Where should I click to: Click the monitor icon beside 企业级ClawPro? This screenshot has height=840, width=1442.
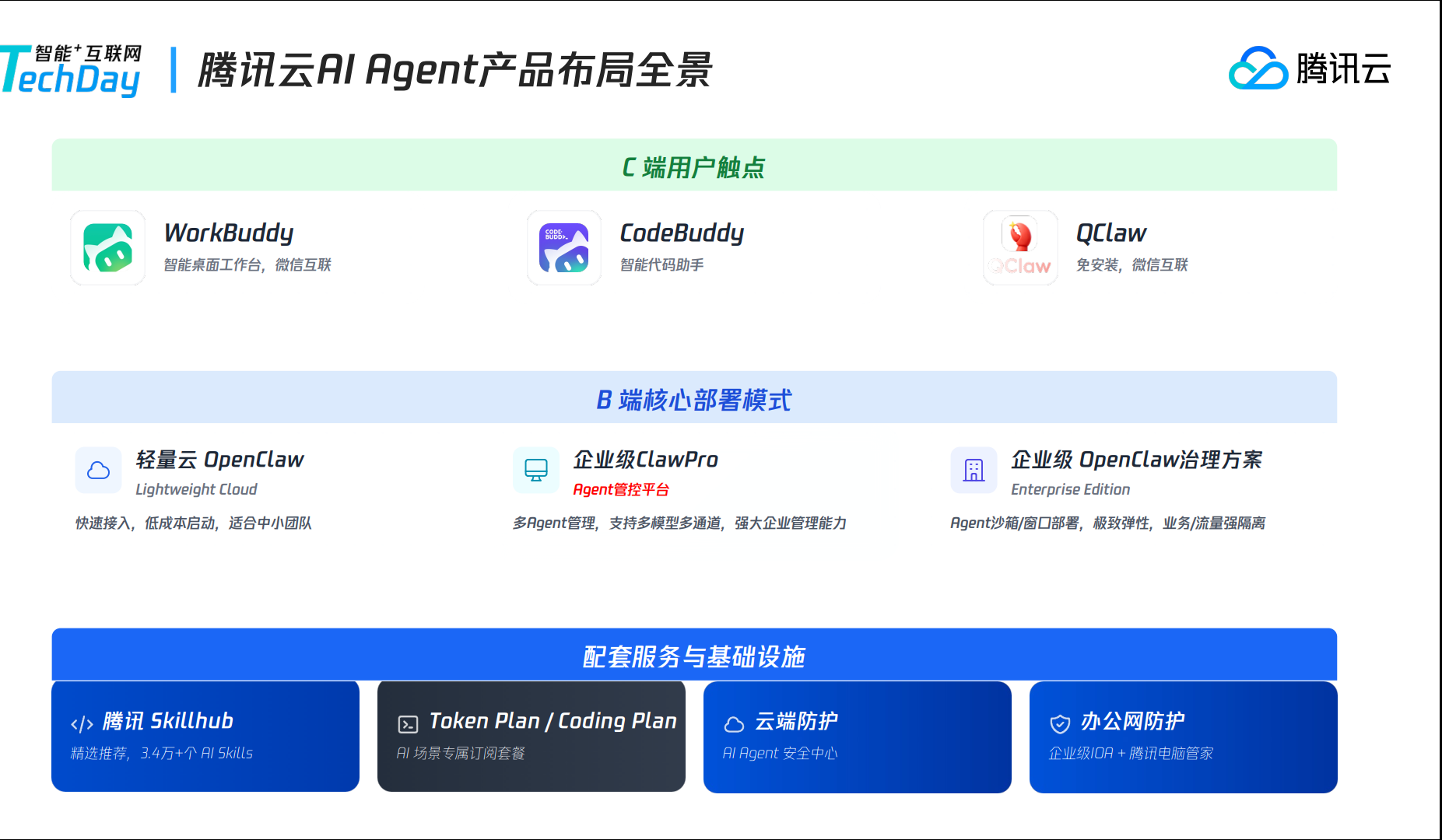click(536, 470)
